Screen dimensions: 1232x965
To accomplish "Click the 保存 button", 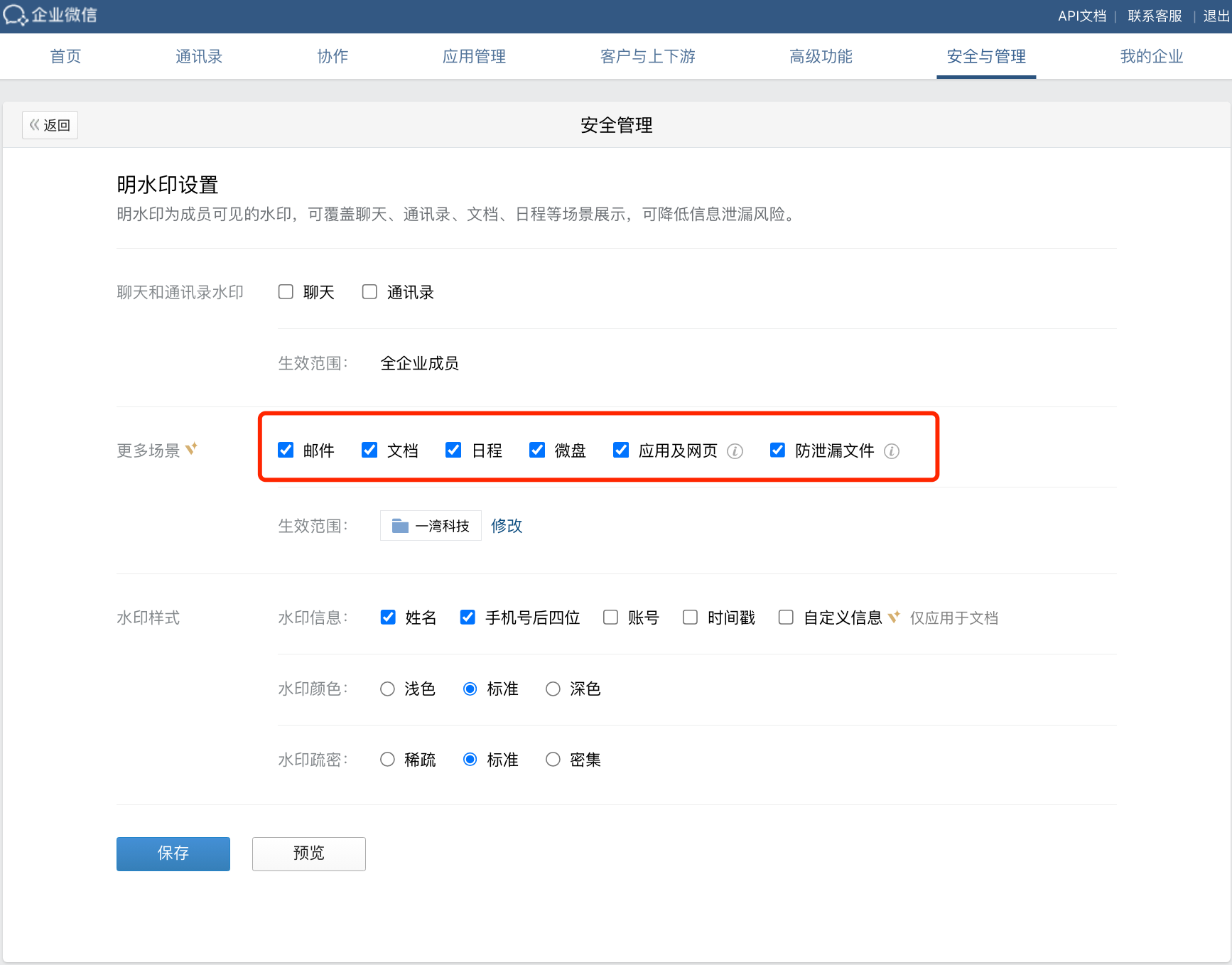I will click(x=173, y=853).
